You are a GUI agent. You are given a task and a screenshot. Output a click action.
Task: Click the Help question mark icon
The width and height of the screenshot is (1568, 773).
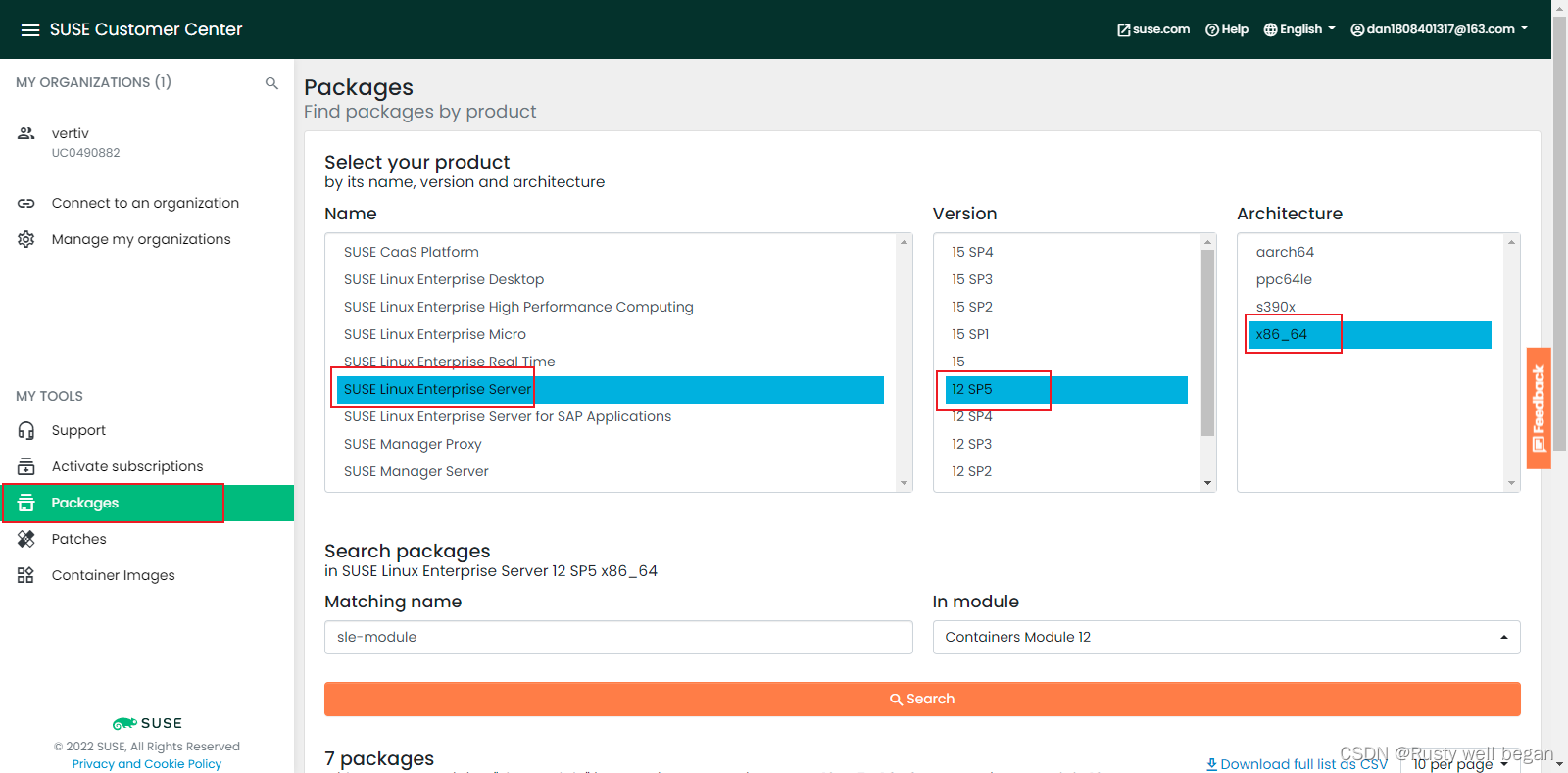pos(1212,30)
